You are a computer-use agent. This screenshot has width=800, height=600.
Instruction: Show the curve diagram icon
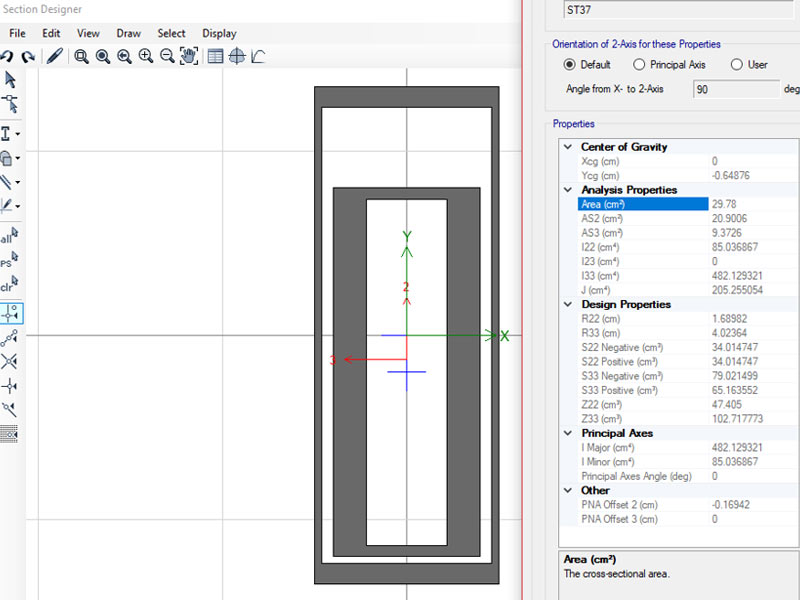[258, 56]
